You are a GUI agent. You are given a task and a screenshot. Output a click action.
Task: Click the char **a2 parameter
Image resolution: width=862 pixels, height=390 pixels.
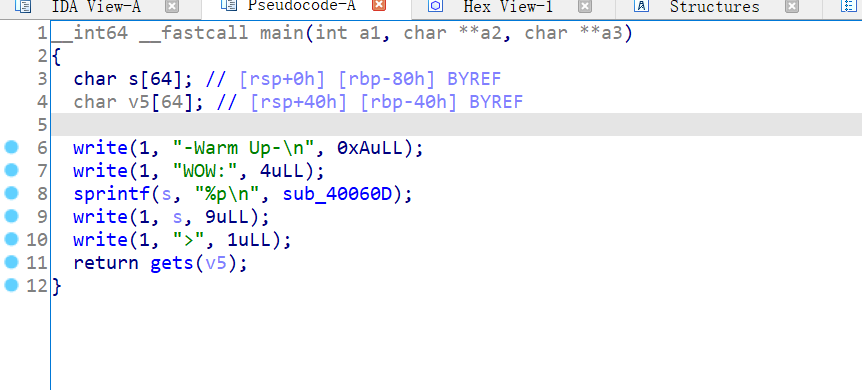click(x=452, y=34)
